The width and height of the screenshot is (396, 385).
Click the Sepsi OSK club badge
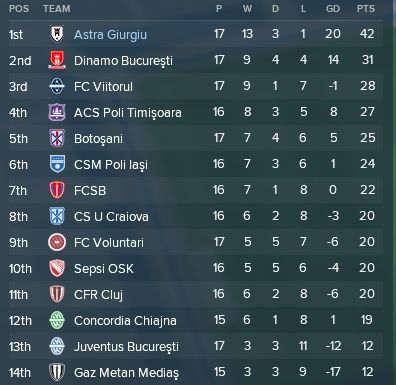point(57,268)
